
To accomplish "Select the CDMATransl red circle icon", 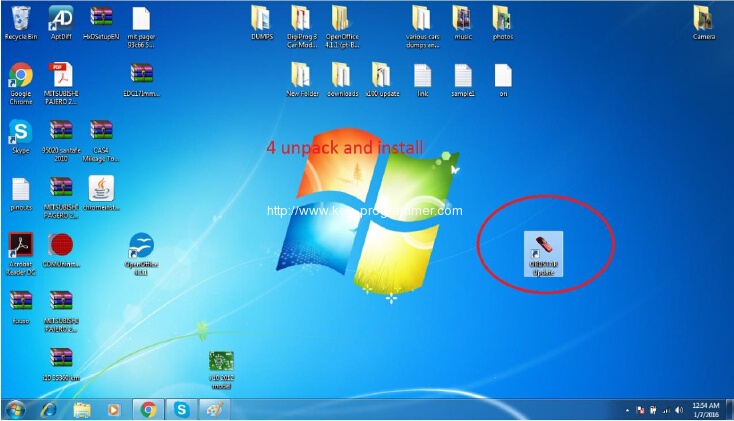I will (x=61, y=250).
